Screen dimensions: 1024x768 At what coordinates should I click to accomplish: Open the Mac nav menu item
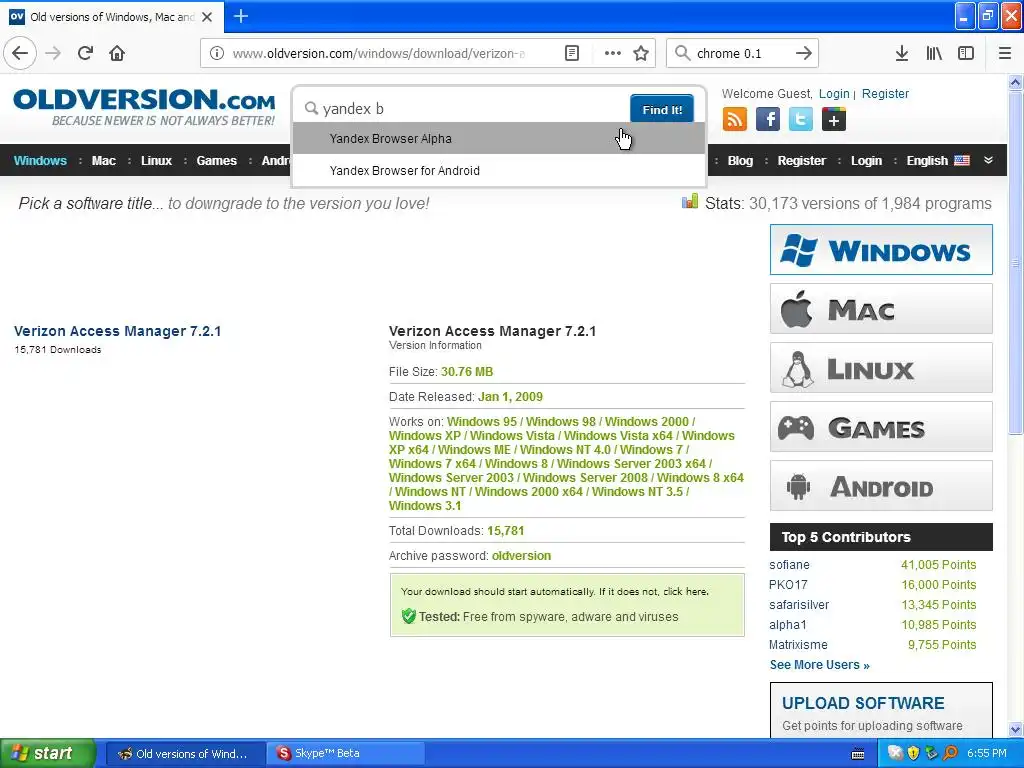tap(103, 161)
